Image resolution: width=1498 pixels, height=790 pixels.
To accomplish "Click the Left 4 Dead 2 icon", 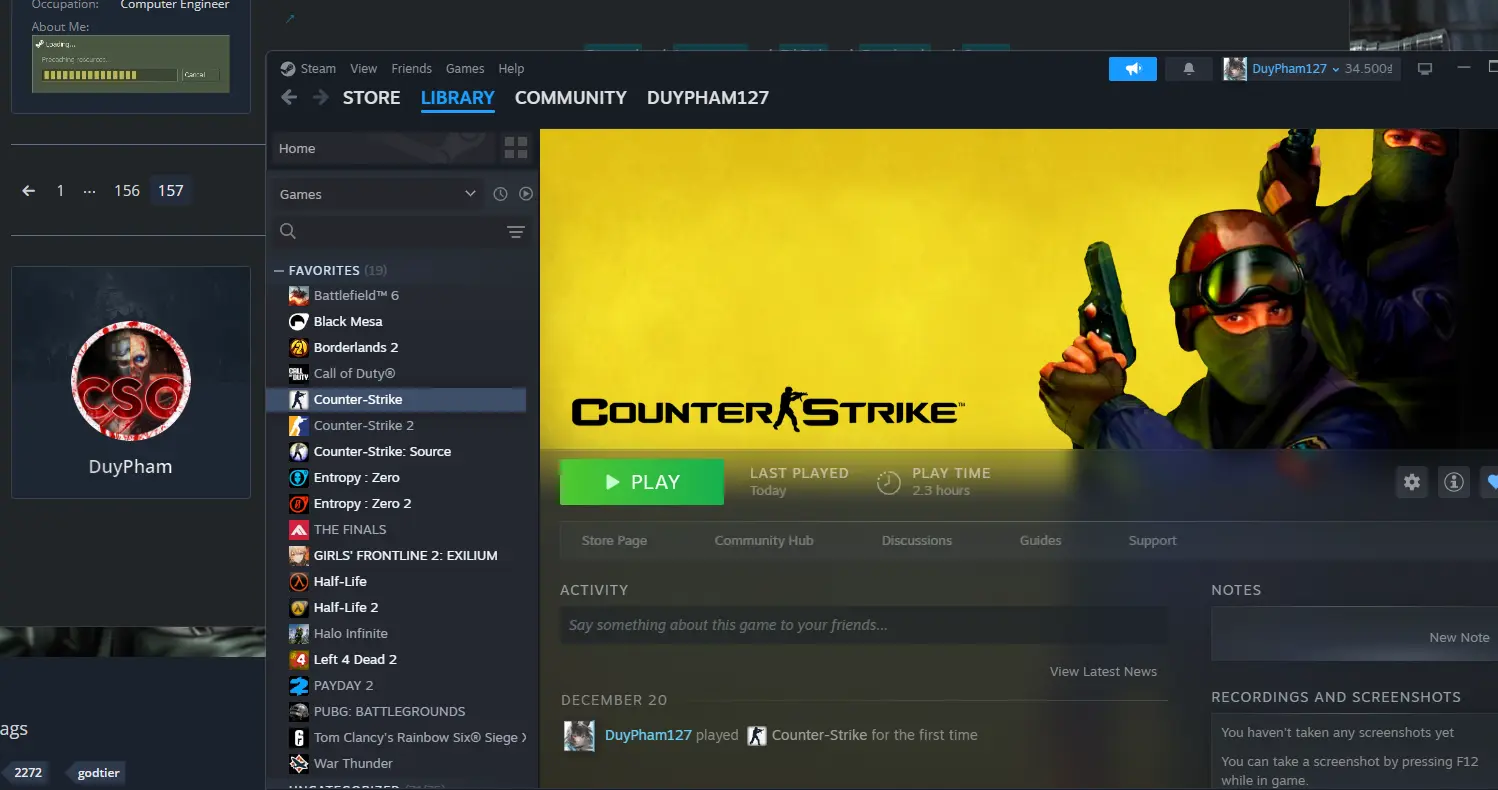I will [299, 659].
